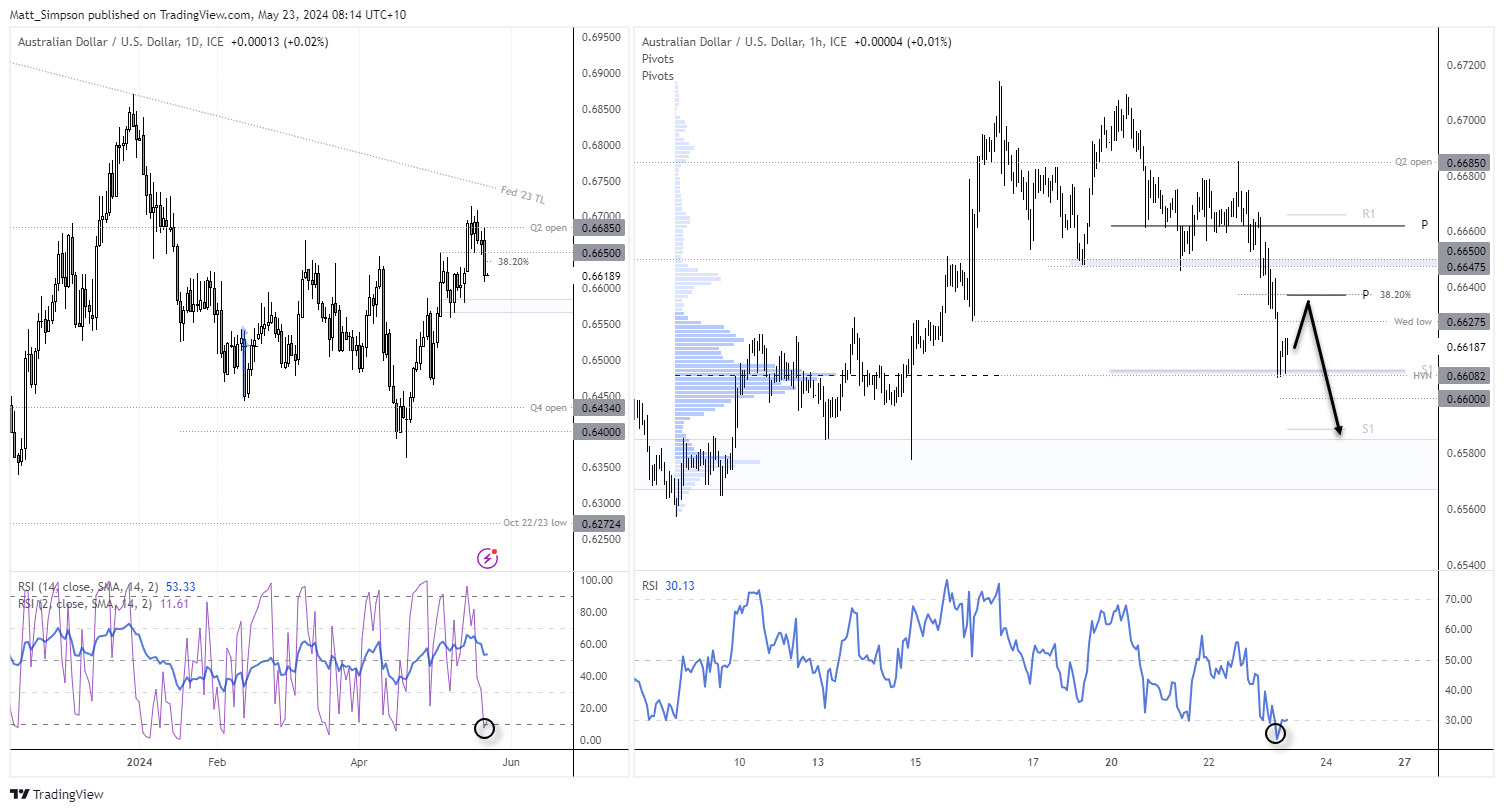Click date '17' on the hourly time axis

pyautogui.click(x=1033, y=762)
